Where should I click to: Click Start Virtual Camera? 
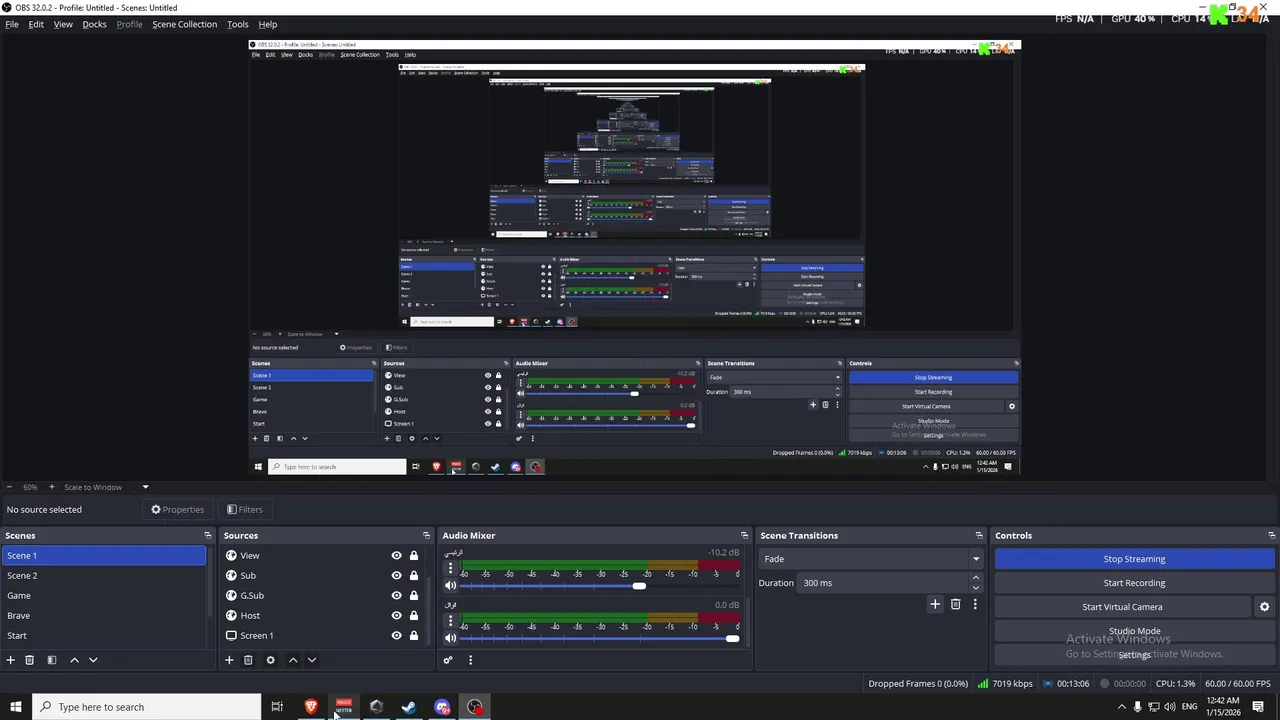point(1122,607)
